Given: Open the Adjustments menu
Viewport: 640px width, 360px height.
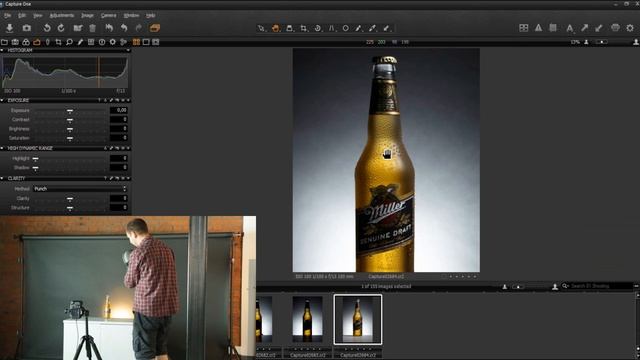Looking at the screenshot, I should [62, 15].
